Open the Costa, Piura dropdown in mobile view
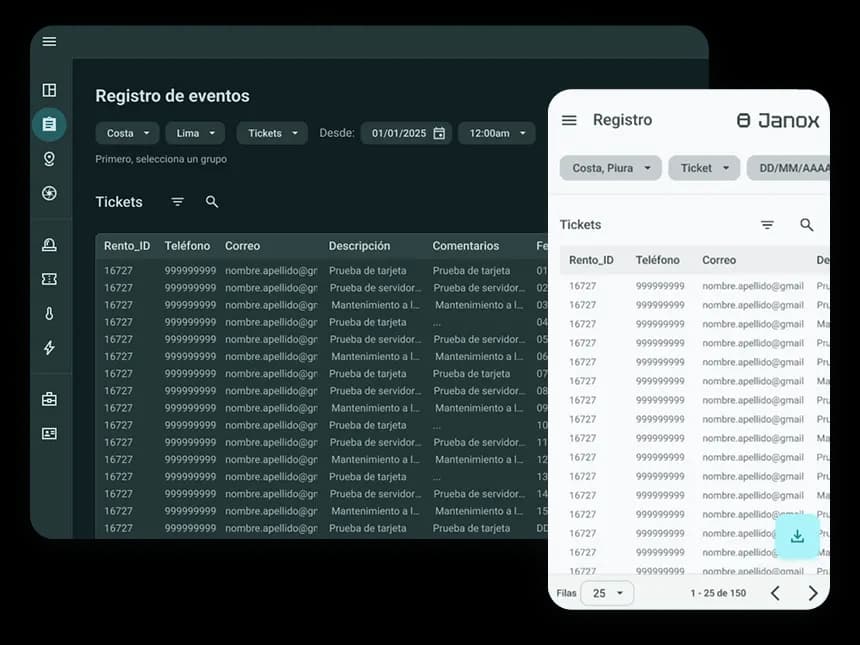The width and height of the screenshot is (860, 645). point(610,168)
